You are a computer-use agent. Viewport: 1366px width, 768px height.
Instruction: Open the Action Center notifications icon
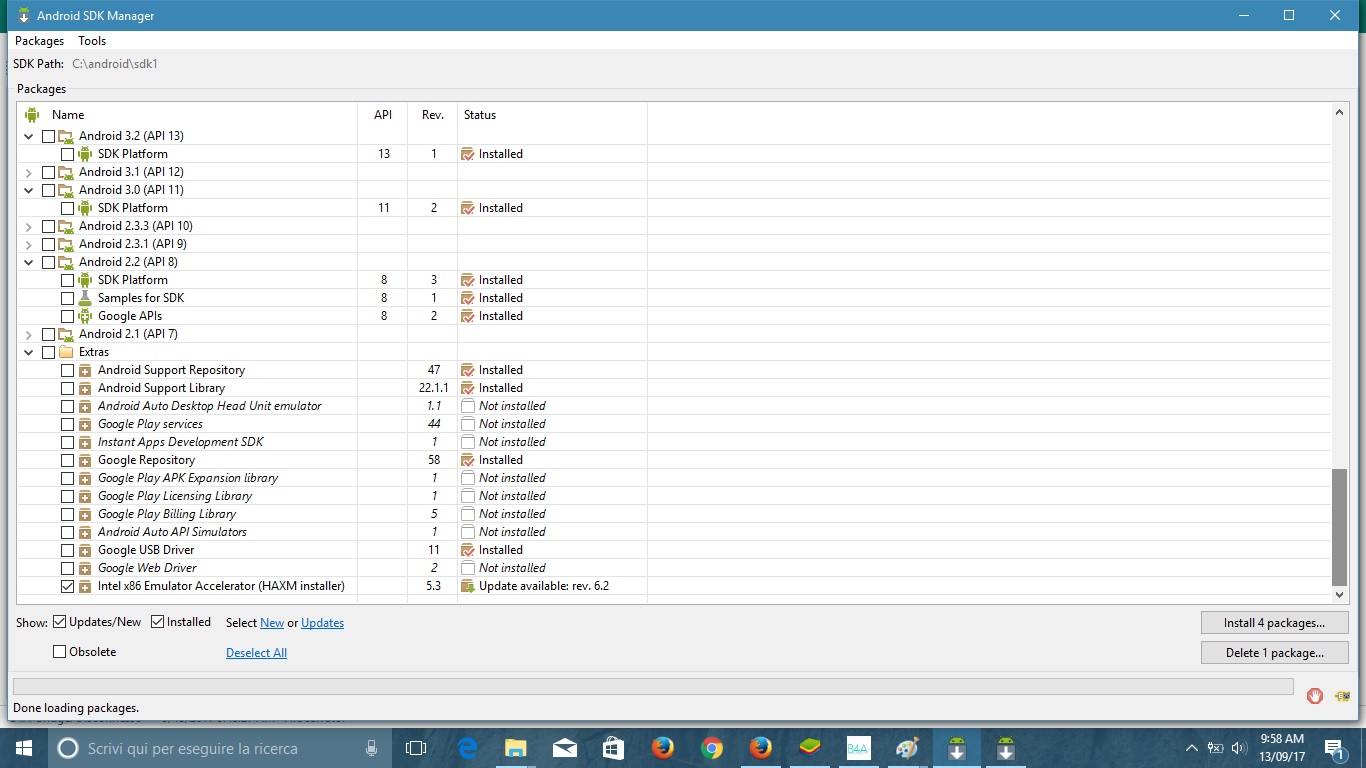tap(1334, 748)
